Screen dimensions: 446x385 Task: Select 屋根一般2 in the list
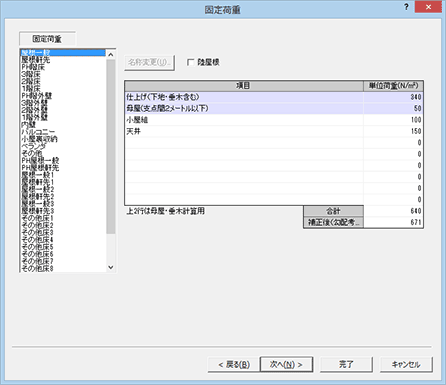(63, 189)
